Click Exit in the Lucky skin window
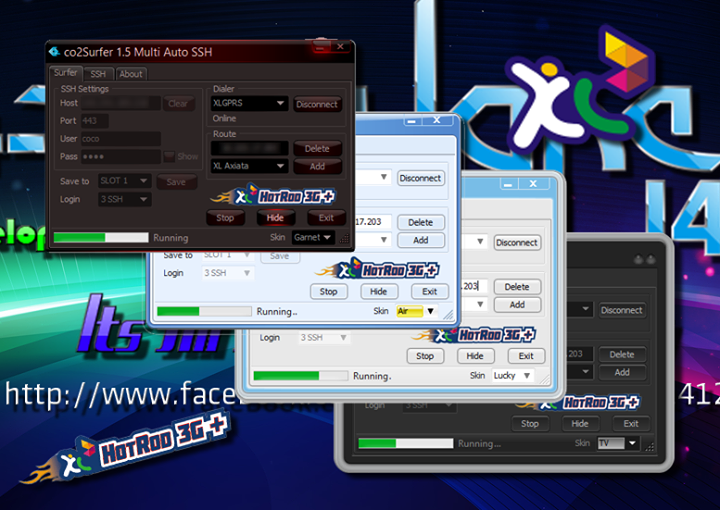The image size is (720, 510). 526,356
